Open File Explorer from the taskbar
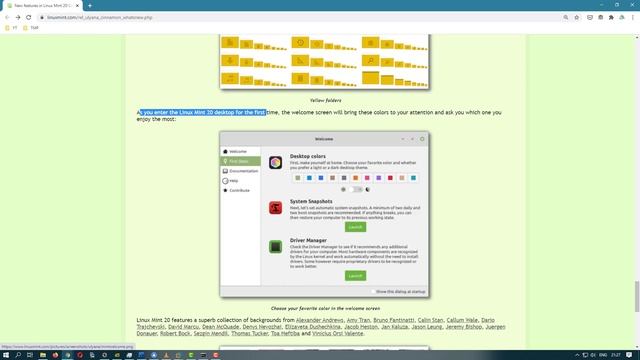The height and width of the screenshot is (360, 640). 42,355
